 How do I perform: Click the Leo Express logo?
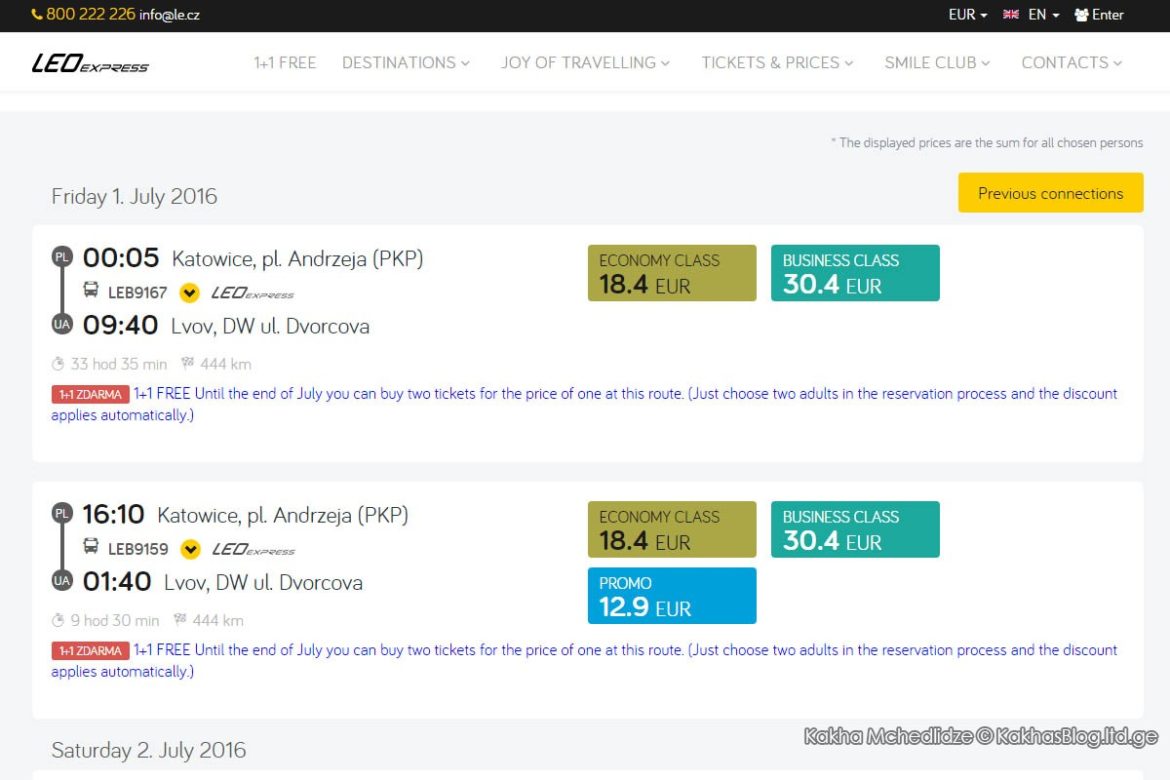90,64
